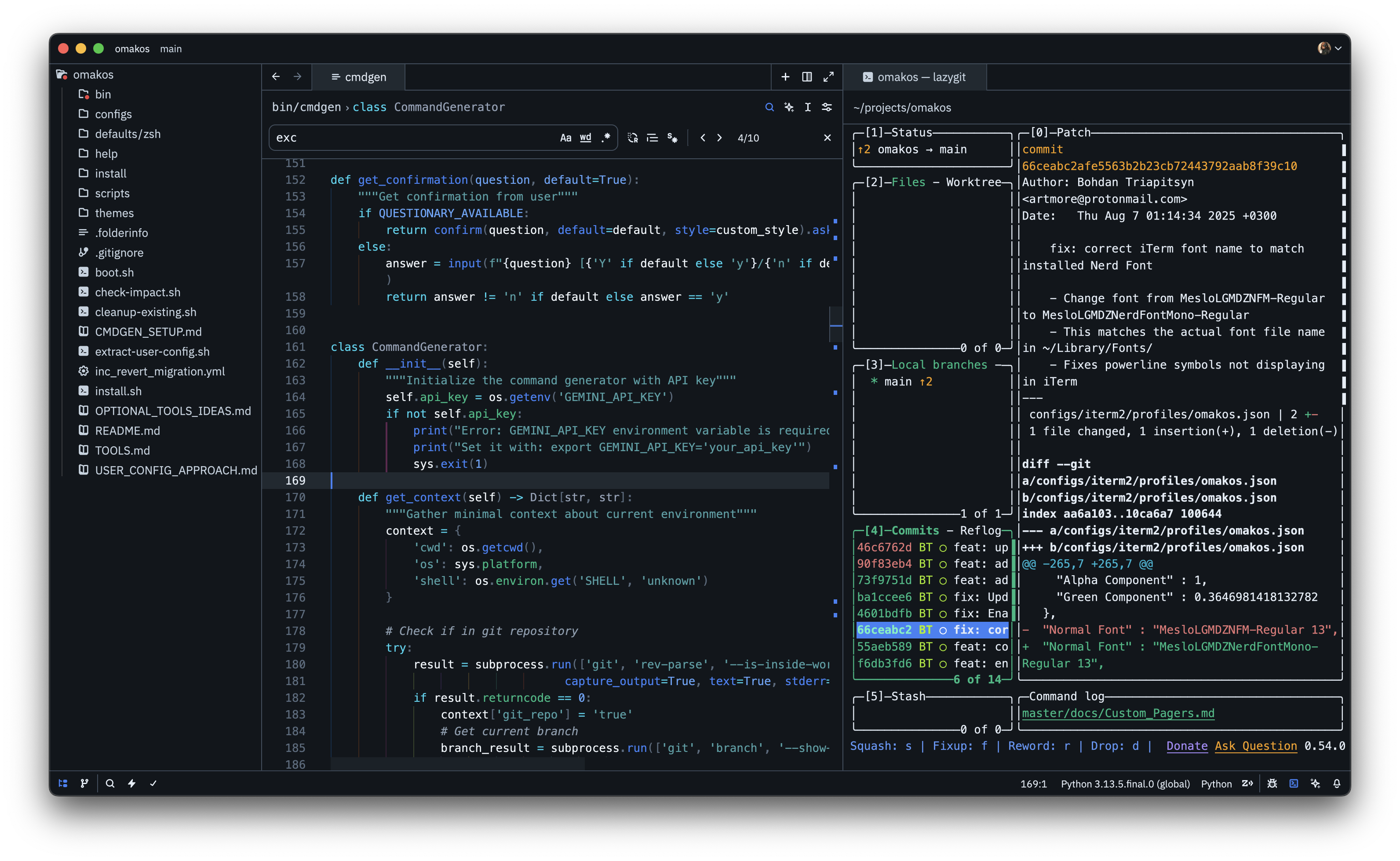The width and height of the screenshot is (1400, 861).
Task: Toggle regex search option
Action: (x=606, y=138)
